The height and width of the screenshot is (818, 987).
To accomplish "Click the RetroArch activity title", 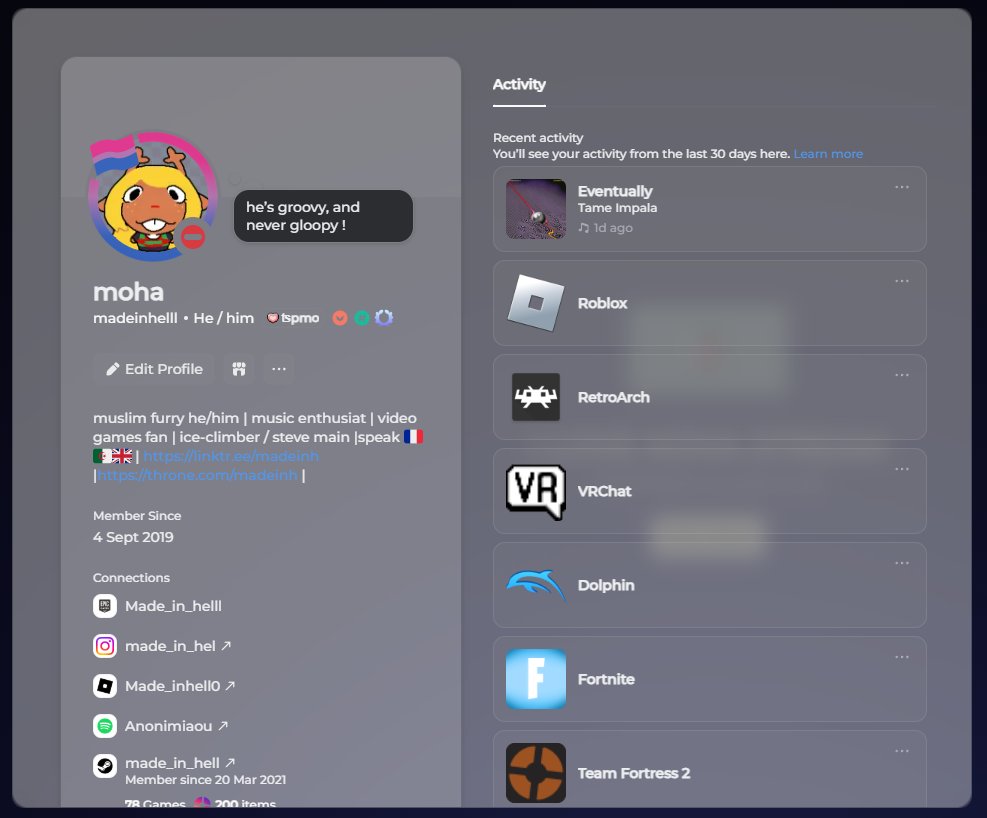I will coord(614,397).
